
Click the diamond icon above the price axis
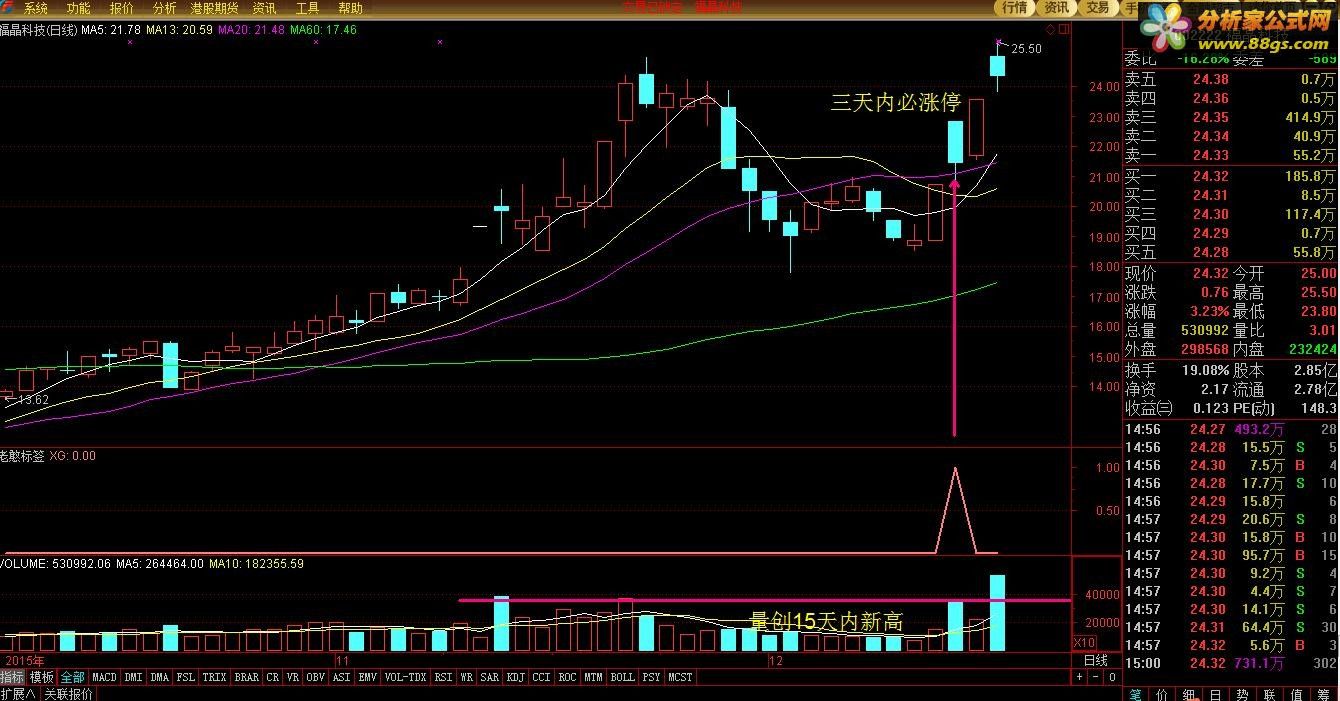coord(1049,29)
